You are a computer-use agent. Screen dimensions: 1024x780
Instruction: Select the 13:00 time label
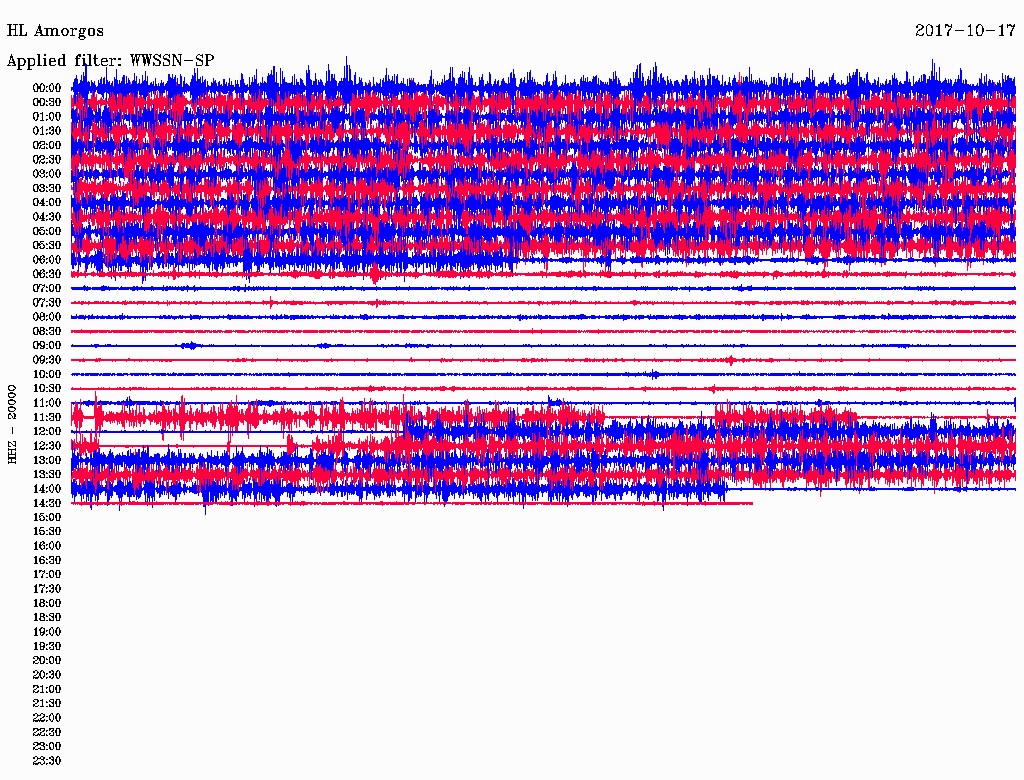47,460
